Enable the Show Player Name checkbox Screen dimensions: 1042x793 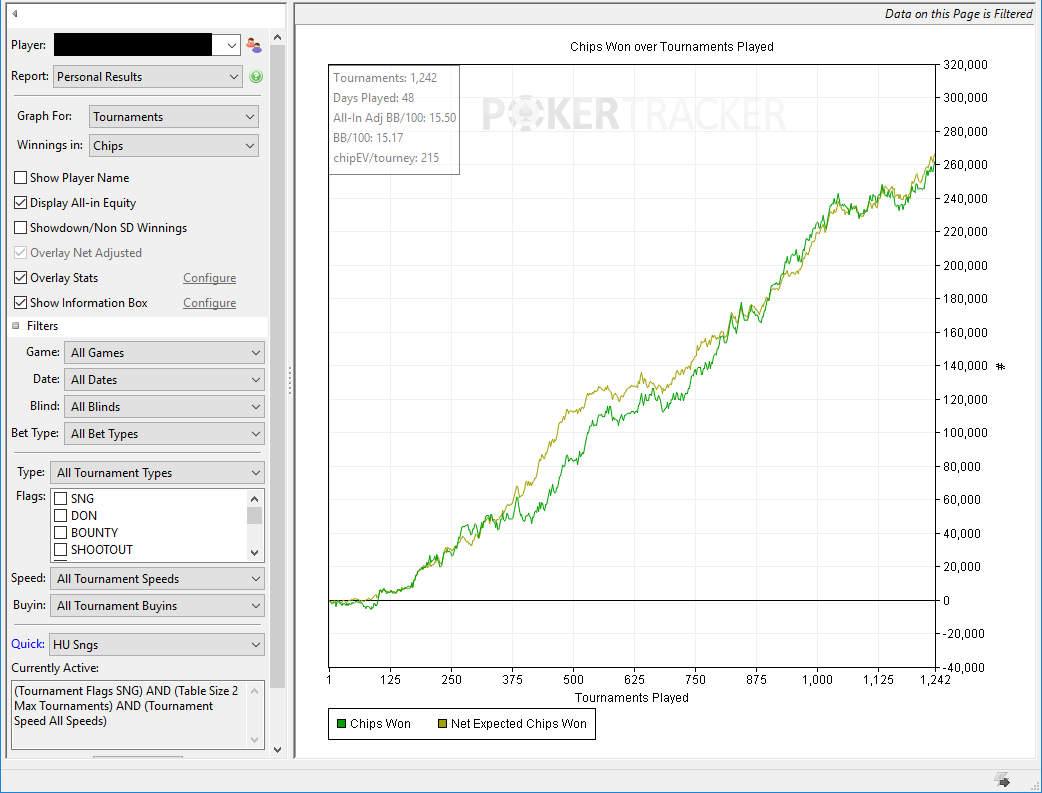21,177
